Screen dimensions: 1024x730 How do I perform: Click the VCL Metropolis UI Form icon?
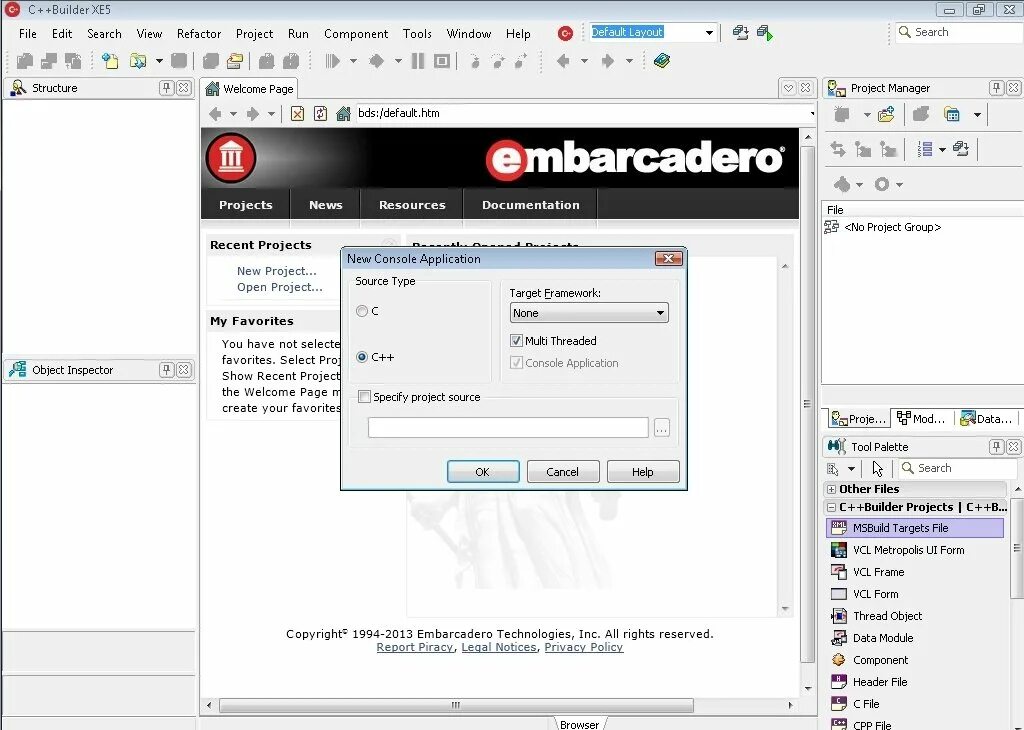[x=839, y=550]
